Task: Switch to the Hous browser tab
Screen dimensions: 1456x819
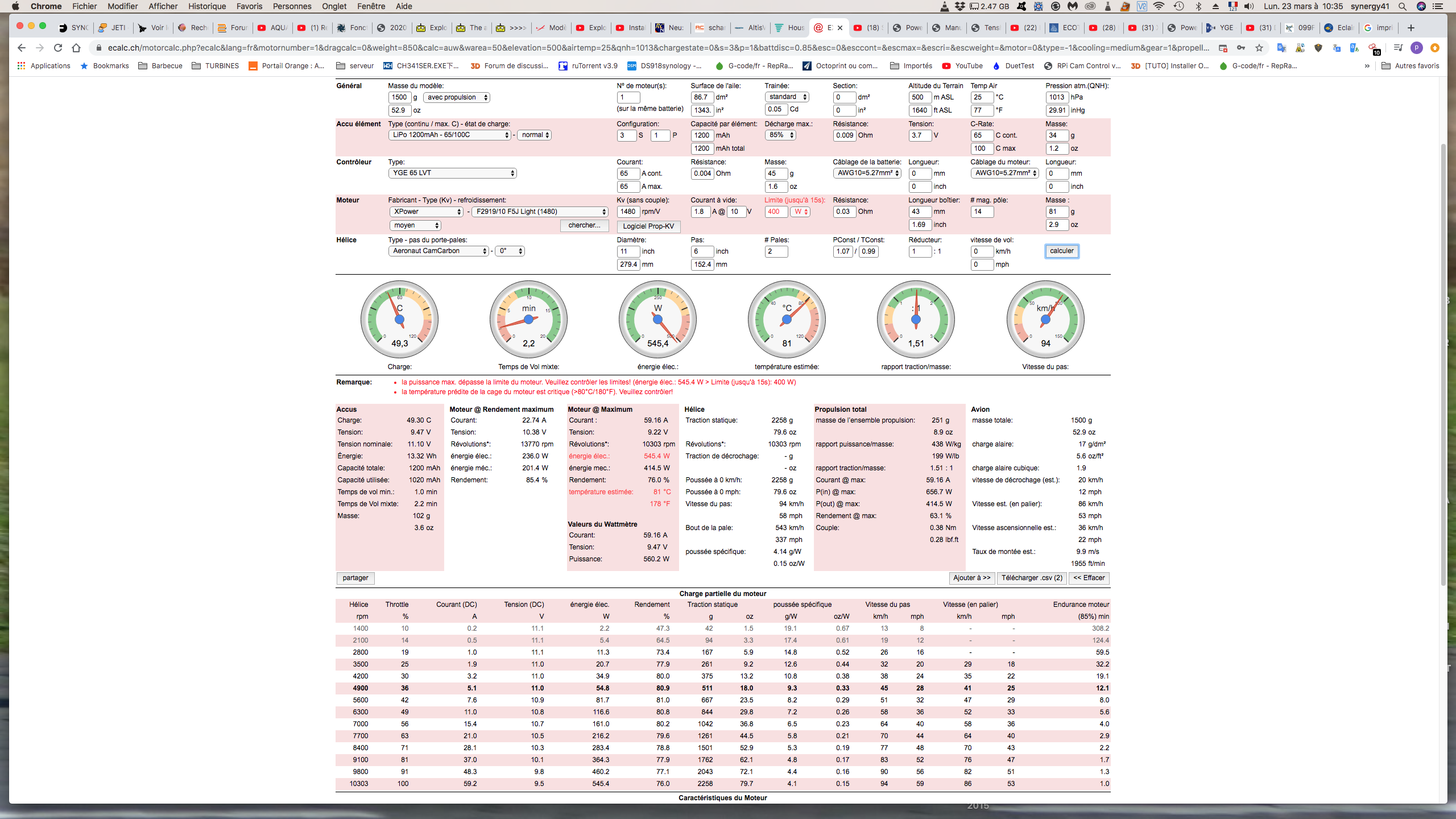Action: pyautogui.click(x=790, y=27)
